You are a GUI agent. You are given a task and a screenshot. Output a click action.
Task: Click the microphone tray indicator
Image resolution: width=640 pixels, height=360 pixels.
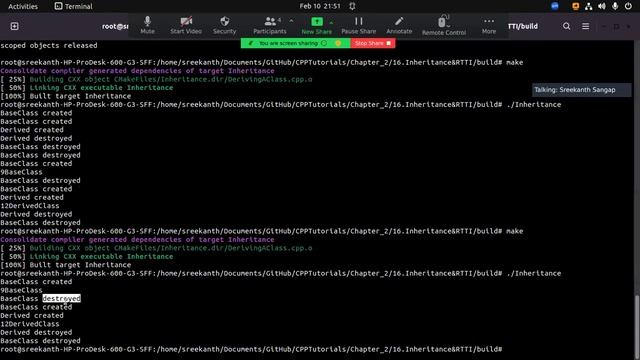[x=615, y=6]
